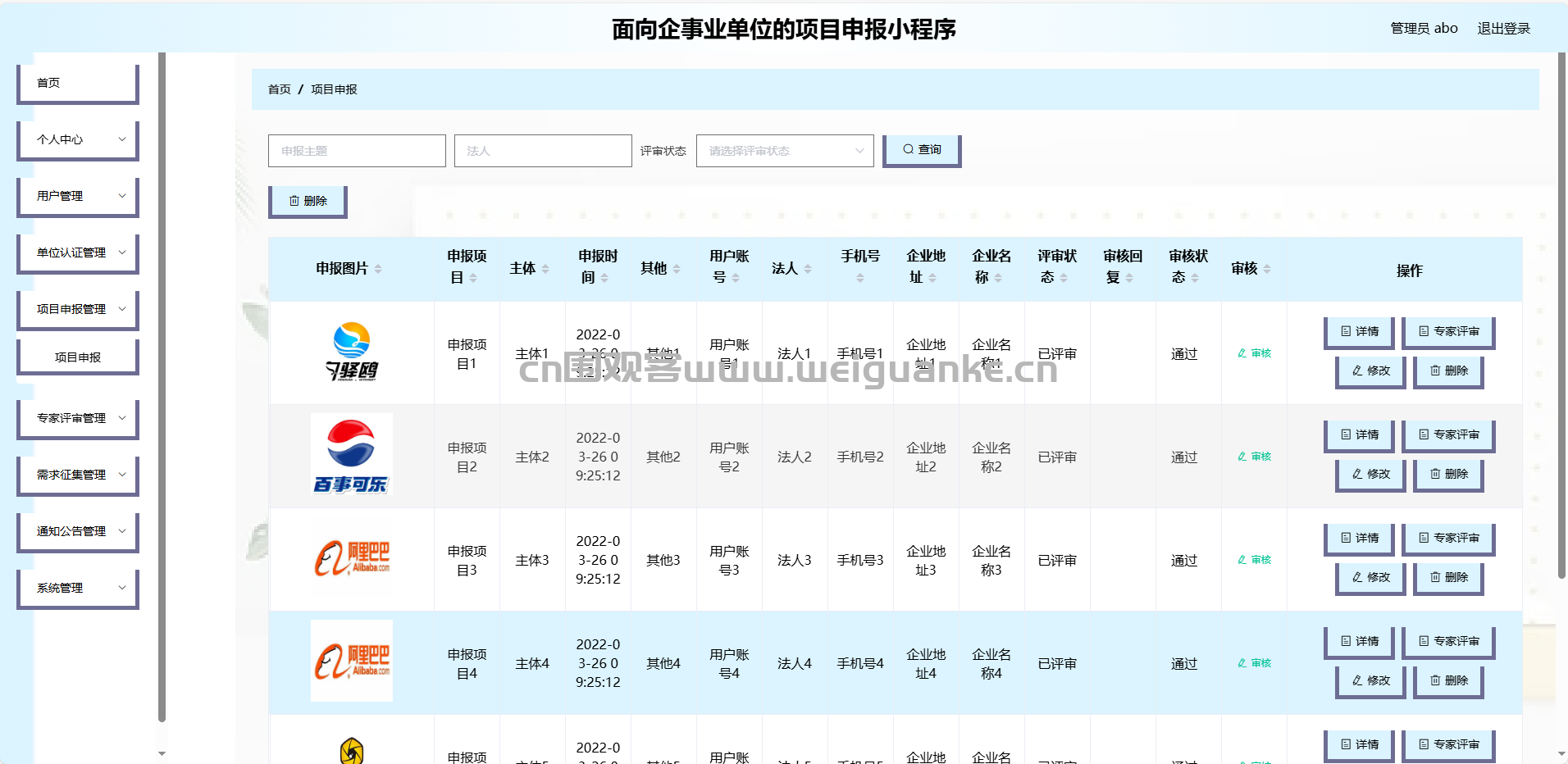
Task: Go to 首页 in sidebar
Action: (x=78, y=83)
